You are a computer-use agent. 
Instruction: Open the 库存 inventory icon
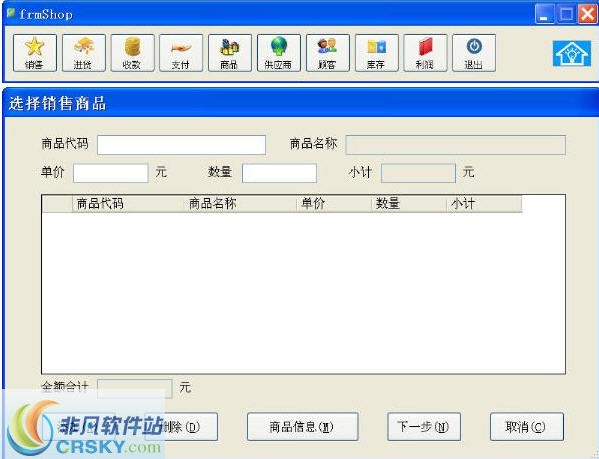(x=377, y=53)
